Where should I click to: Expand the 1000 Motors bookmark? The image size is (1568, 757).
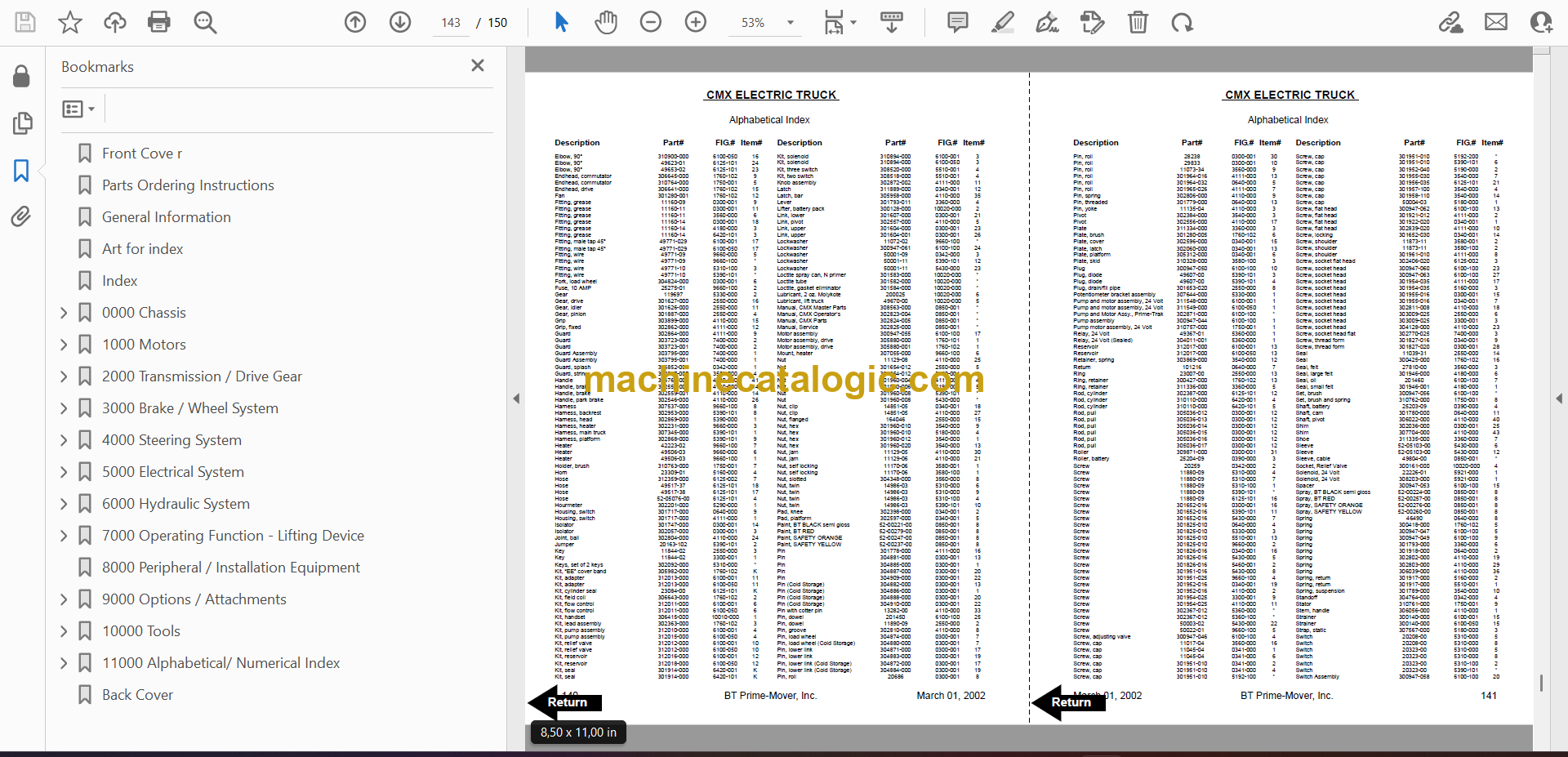(x=65, y=345)
